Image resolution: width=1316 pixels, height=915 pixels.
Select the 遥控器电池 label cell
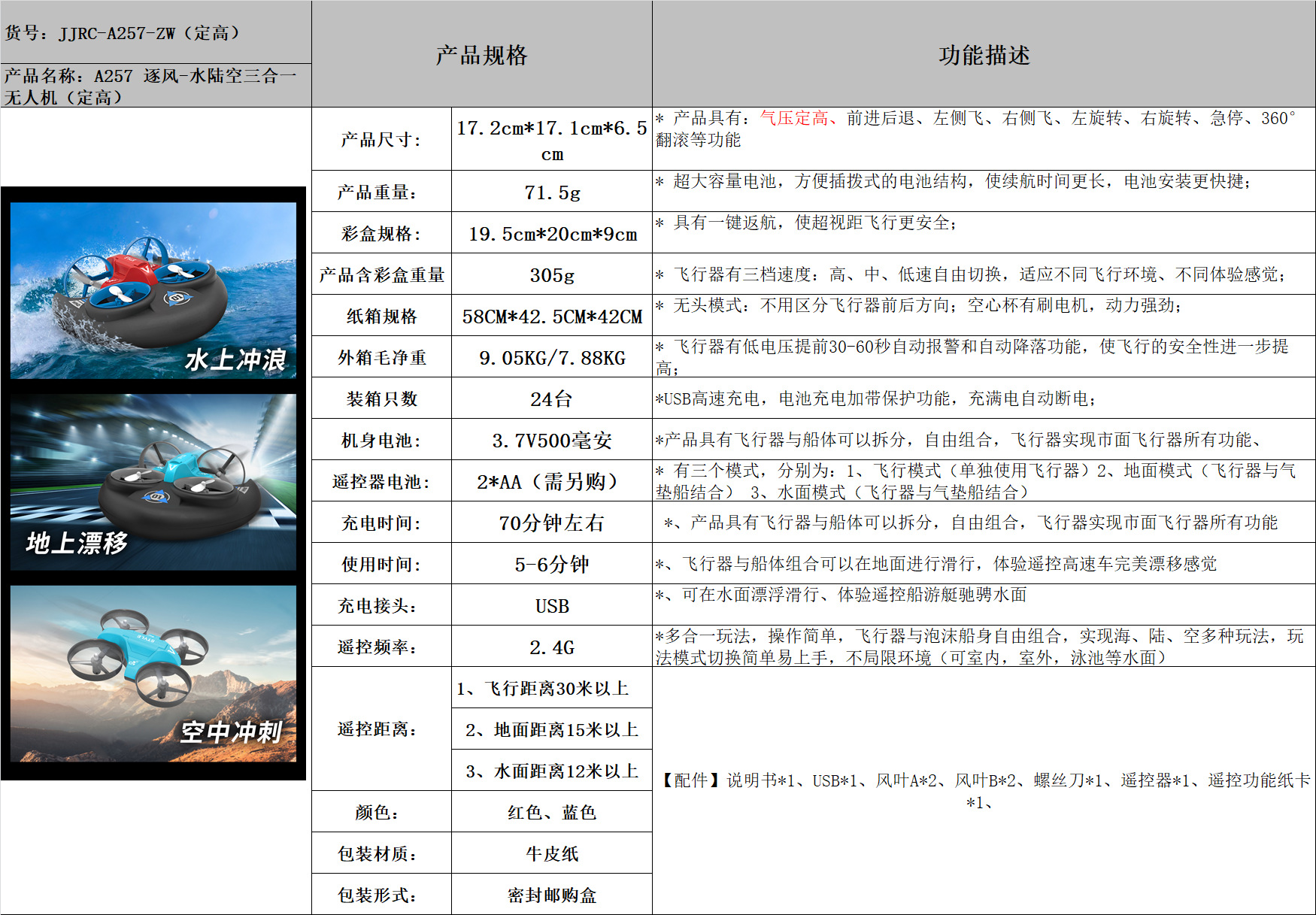point(381,481)
